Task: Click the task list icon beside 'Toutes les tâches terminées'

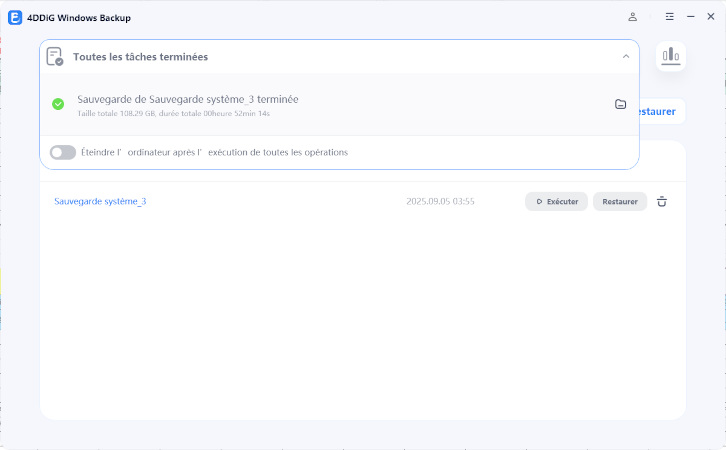Action: tap(55, 57)
